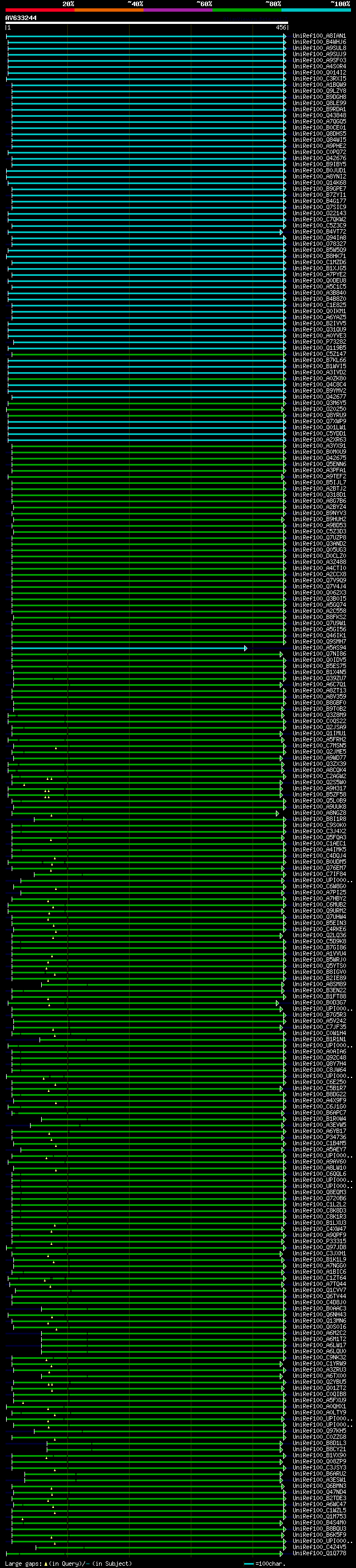
Task: Click the green alignment bar for B8I1R8
Action: pos(160,819)
